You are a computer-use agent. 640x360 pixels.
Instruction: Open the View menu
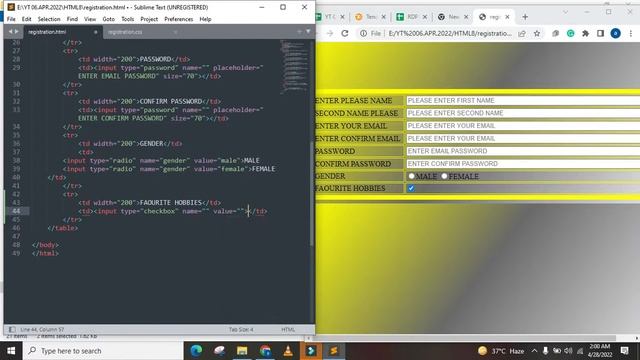click(90, 19)
